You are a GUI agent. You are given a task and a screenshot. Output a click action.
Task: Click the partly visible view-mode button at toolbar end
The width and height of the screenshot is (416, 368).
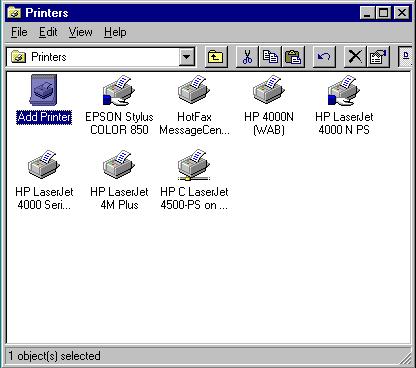coord(406,57)
